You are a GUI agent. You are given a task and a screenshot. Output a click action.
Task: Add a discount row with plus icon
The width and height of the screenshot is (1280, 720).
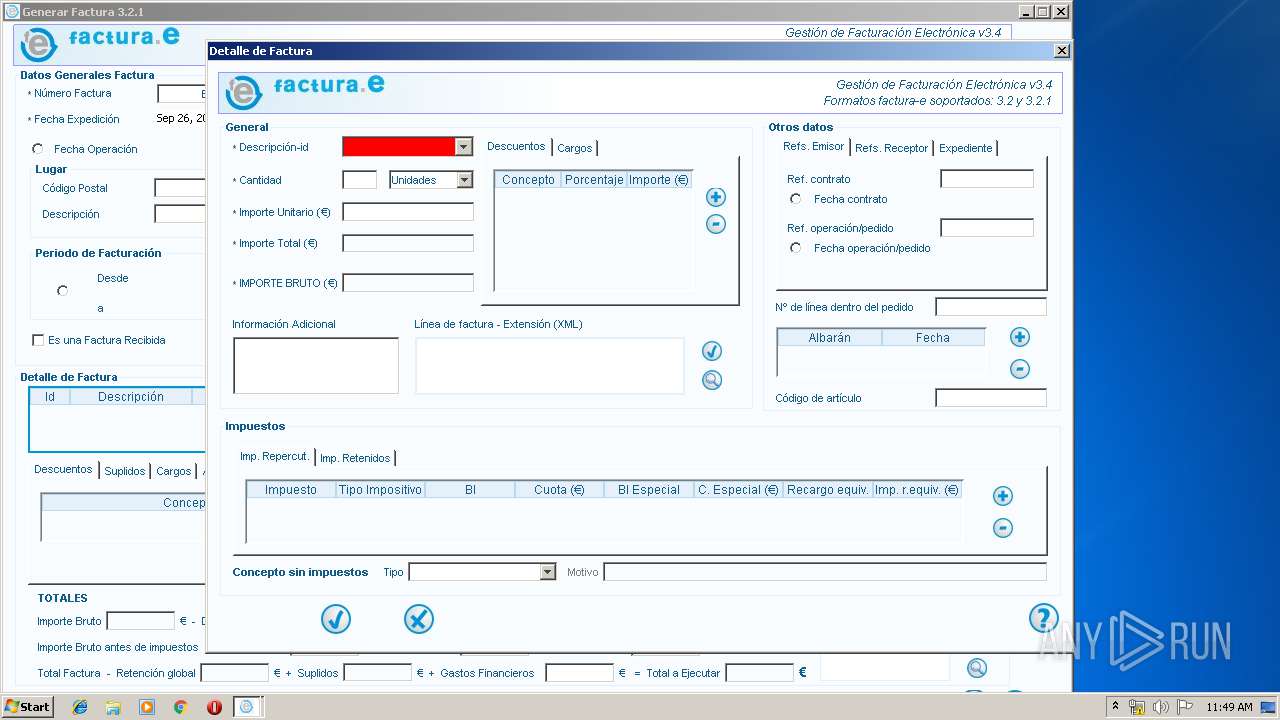(x=716, y=197)
